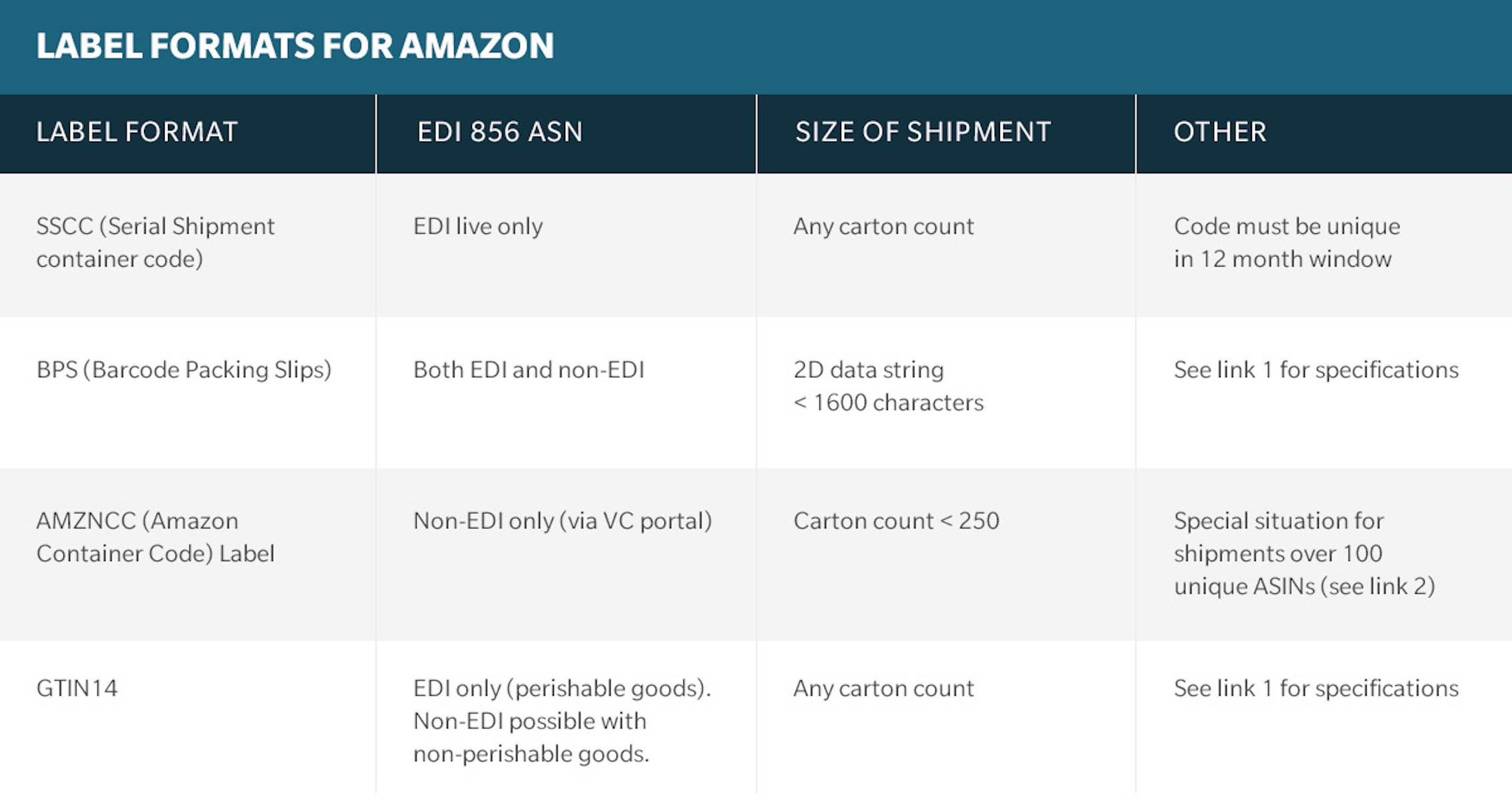
Task: Click the unique ASINs see link 2 text
Action: 1304,586
